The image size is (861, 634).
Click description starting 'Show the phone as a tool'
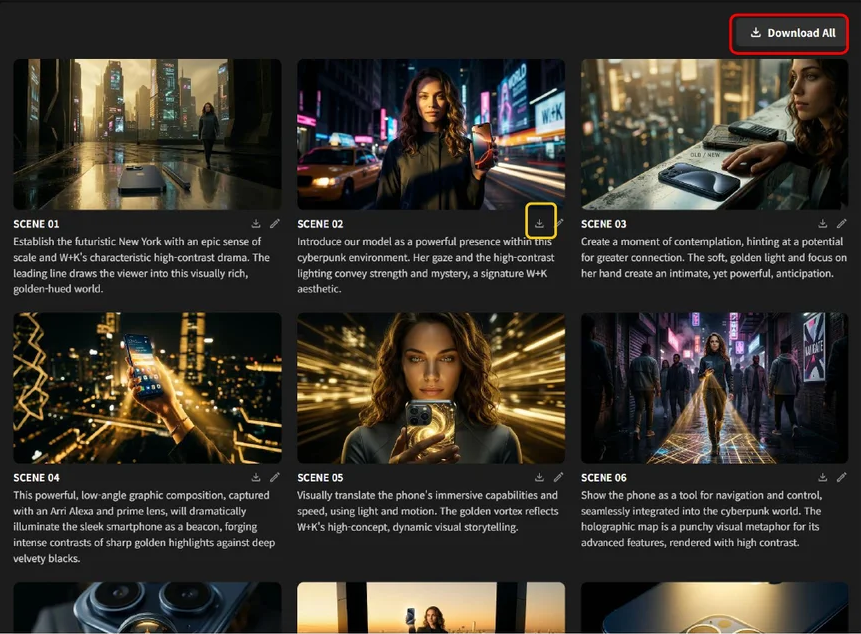[701, 519]
